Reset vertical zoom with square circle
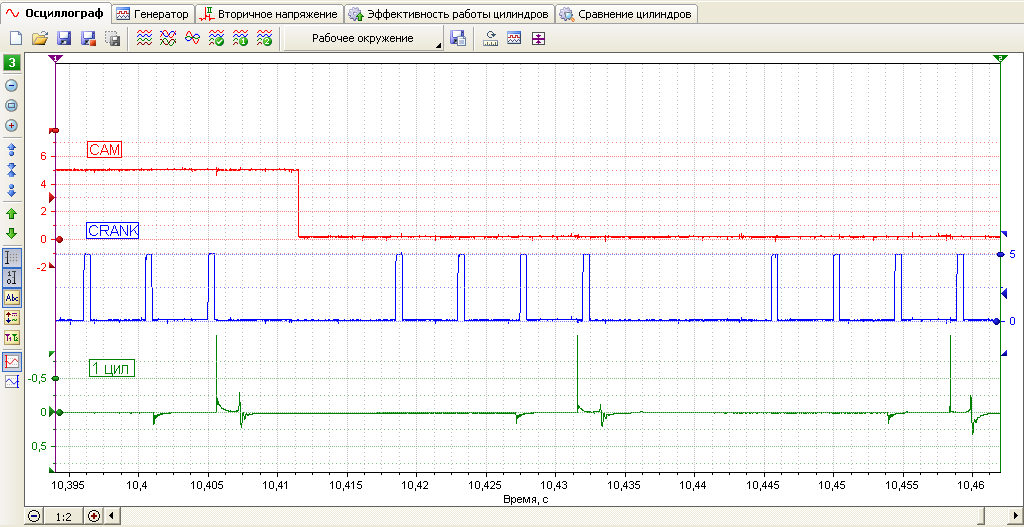Image resolution: width=1024 pixels, height=527 pixels. (11, 105)
